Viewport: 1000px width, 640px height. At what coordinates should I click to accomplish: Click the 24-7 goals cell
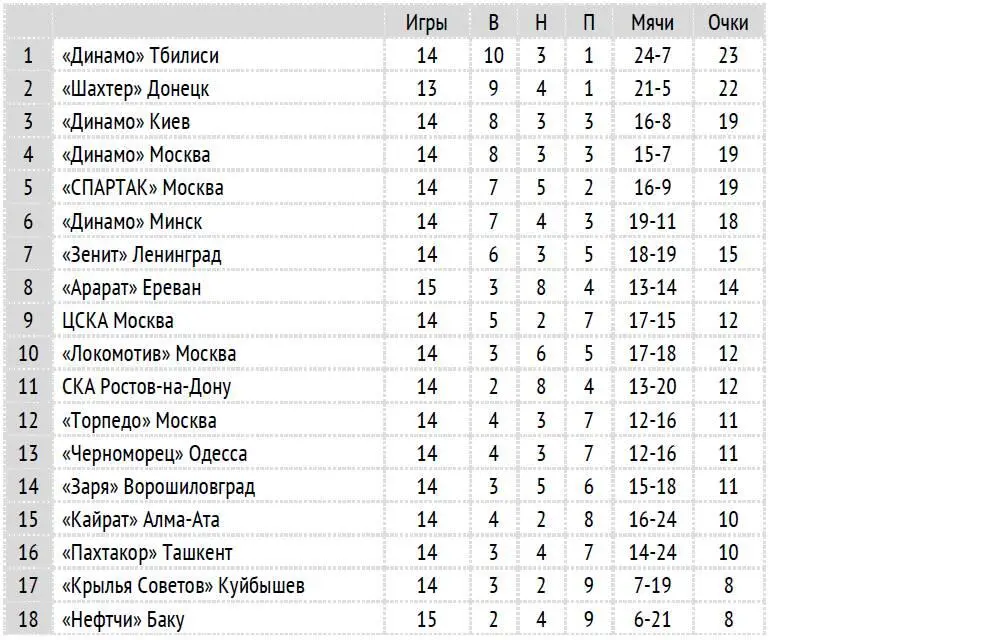tap(652, 56)
